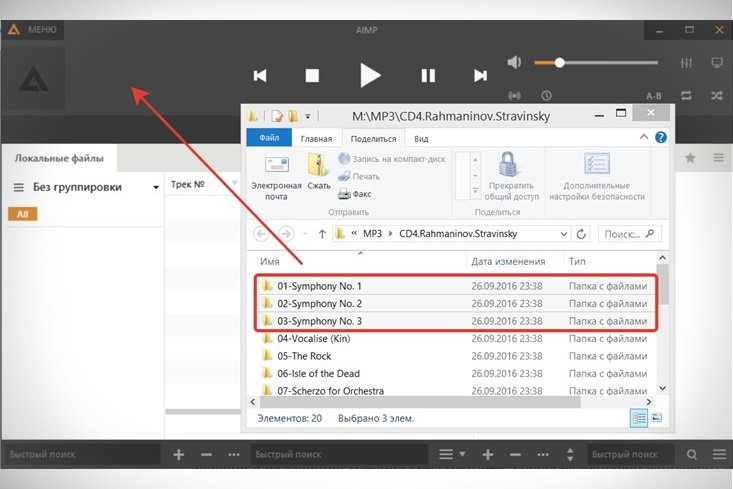The image size is (733, 489).
Task: Select folder 05-The Rock
Action: [x=304, y=356]
